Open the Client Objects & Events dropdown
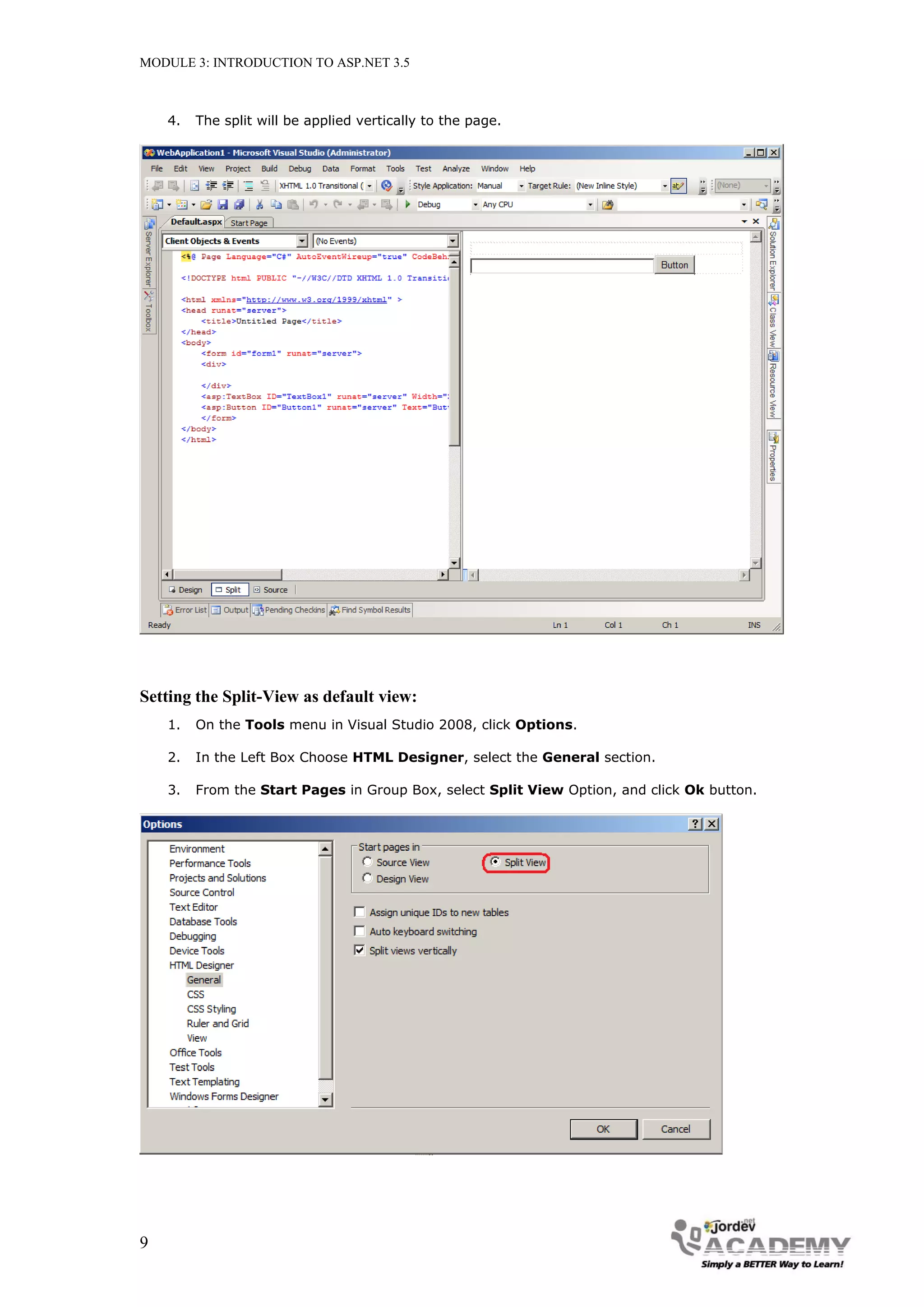The image size is (924, 1307). click(x=302, y=241)
